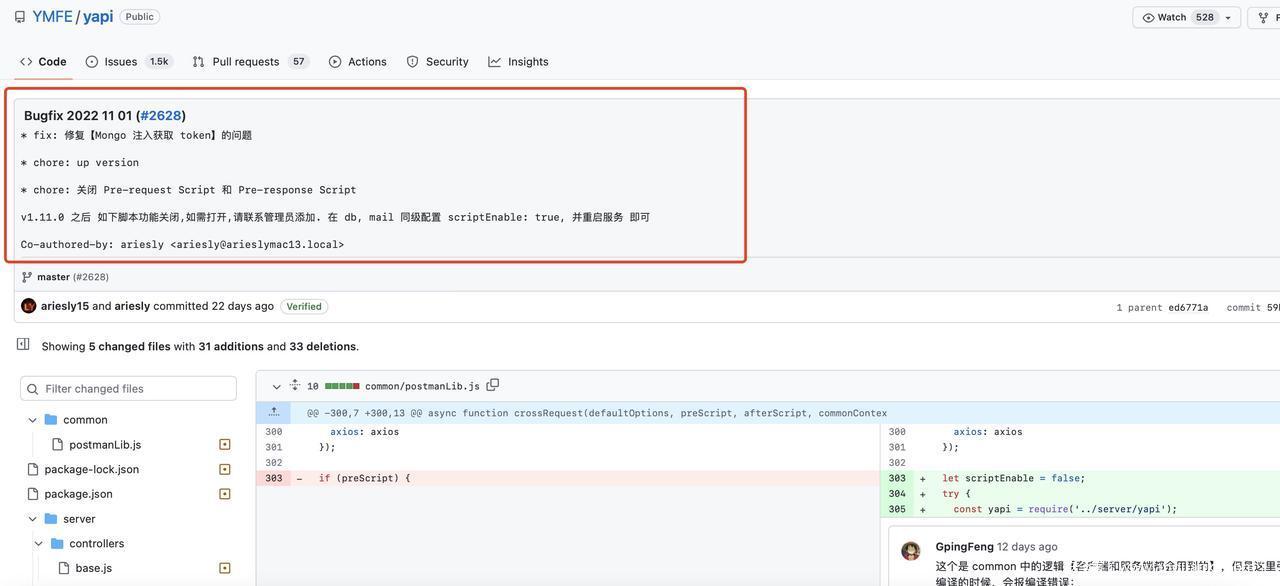Go to the Insights tab
Viewport: 1280px width, 586px height.
tap(527, 62)
